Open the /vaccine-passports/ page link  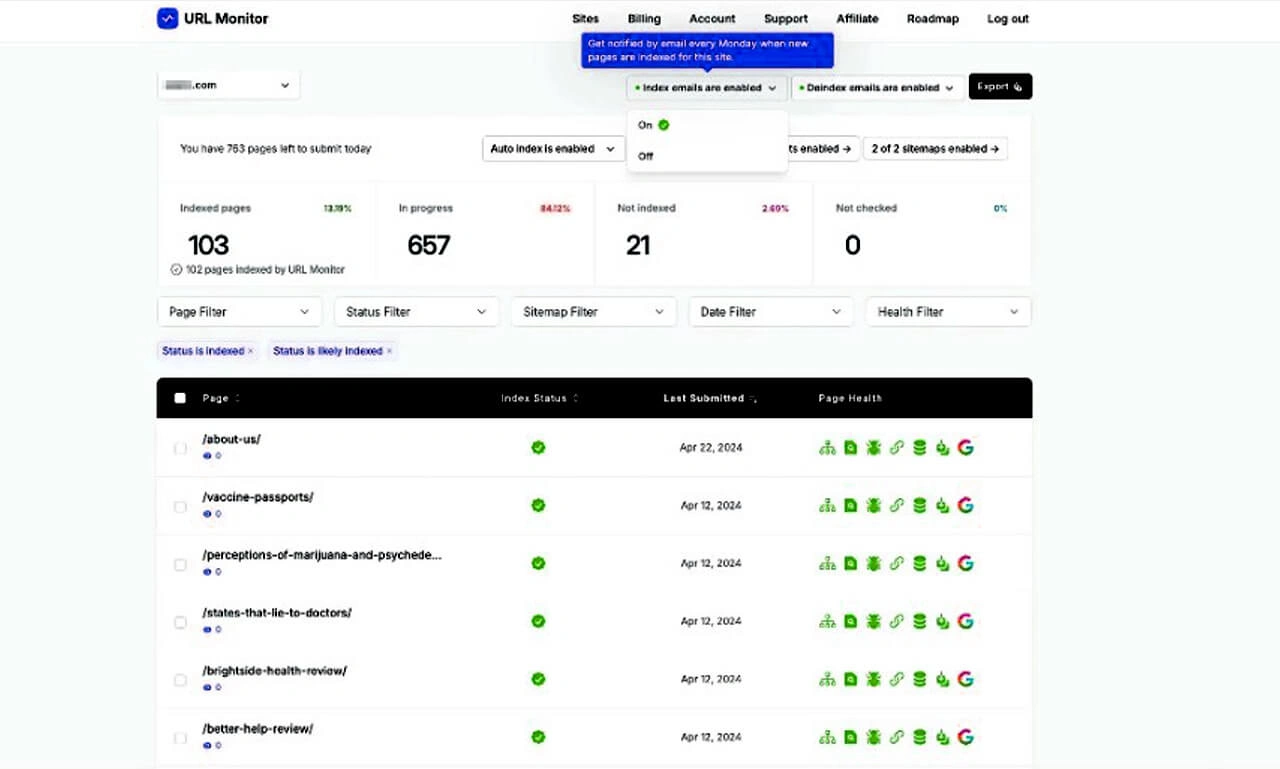pyautogui.click(x=258, y=497)
